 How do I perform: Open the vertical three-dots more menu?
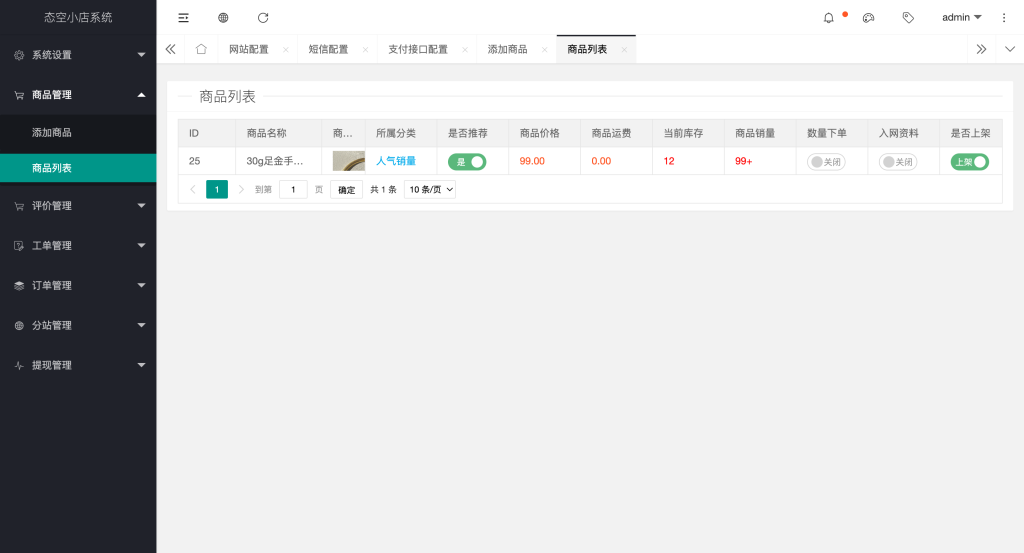click(1004, 18)
